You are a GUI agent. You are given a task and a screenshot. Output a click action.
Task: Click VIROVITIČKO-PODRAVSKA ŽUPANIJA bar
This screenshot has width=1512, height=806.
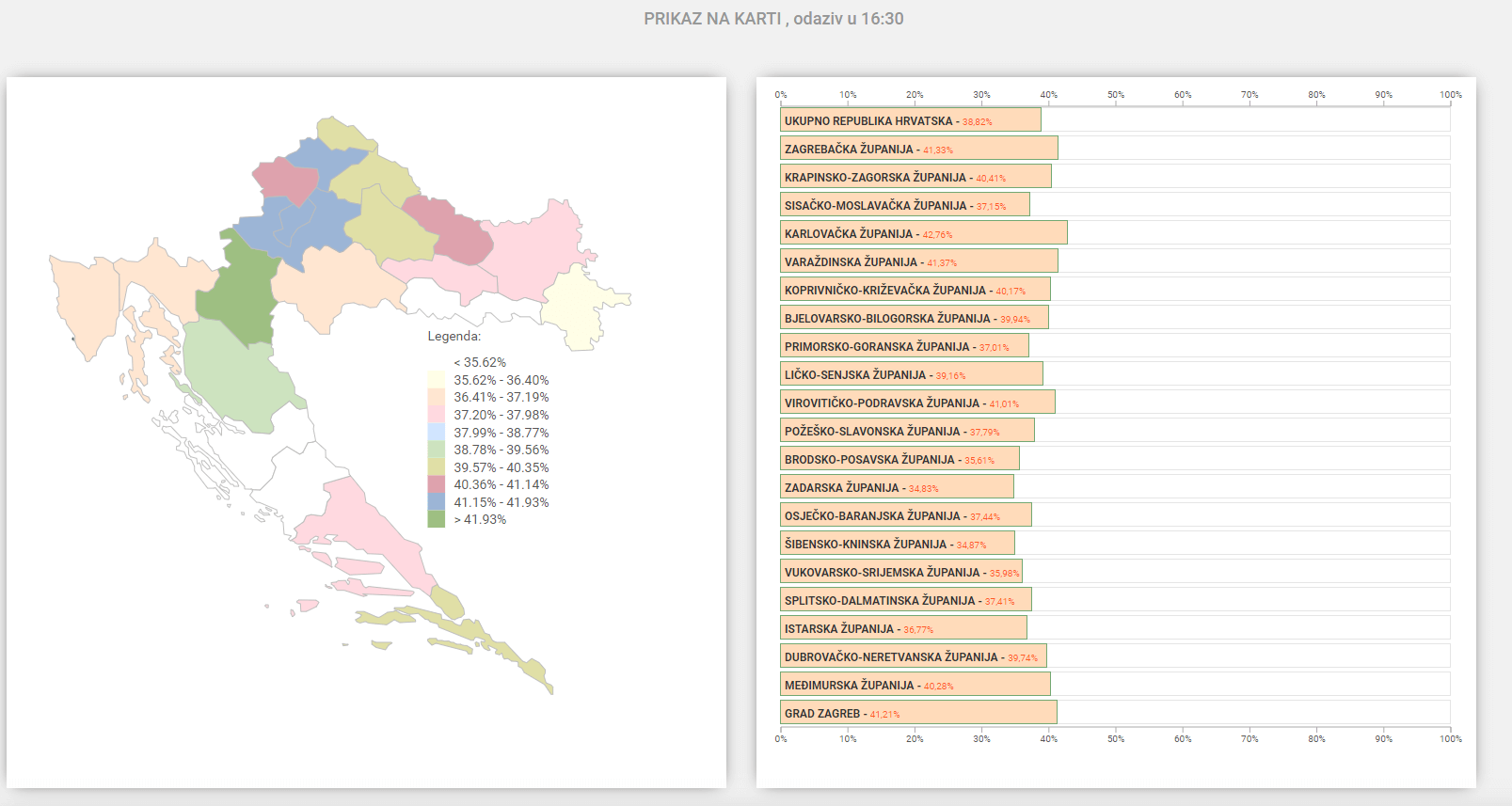(x=917, y=403)
